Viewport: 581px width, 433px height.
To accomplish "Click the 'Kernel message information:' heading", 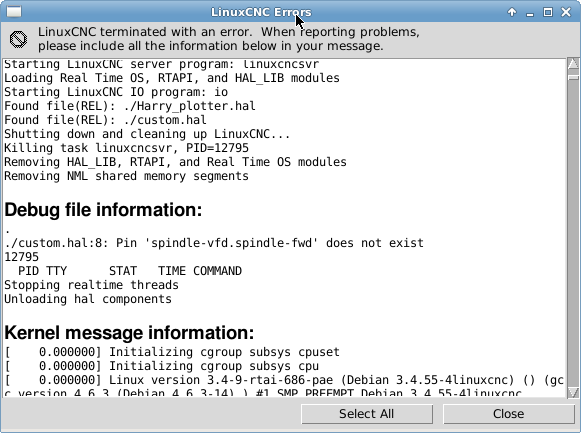I will [129, 333].
